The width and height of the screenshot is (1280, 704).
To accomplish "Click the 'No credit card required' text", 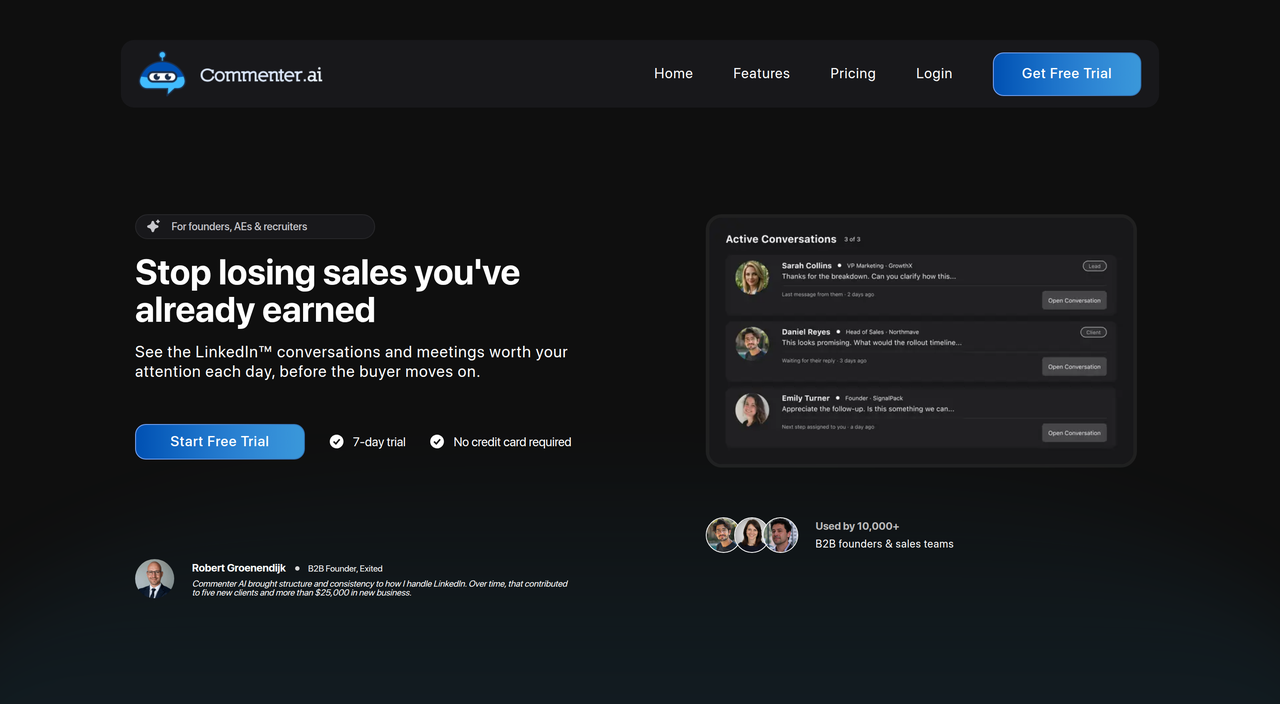I will click(x=512, y=442).
